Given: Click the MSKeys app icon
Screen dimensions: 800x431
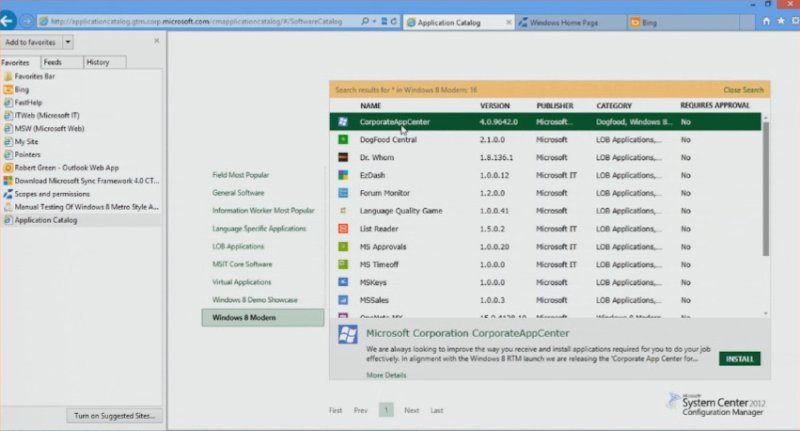Looking at the screenshot, I should pyautogui.click(x=343, y=282).
